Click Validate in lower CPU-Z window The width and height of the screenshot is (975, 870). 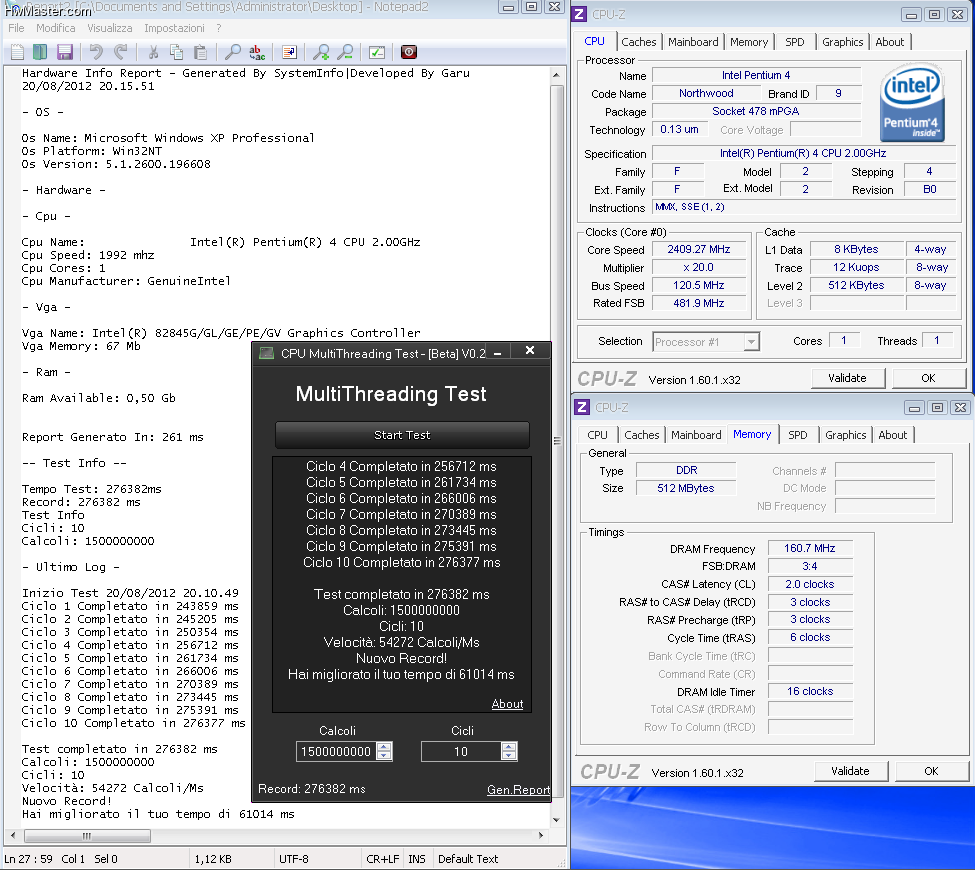[x=850, y=771]
